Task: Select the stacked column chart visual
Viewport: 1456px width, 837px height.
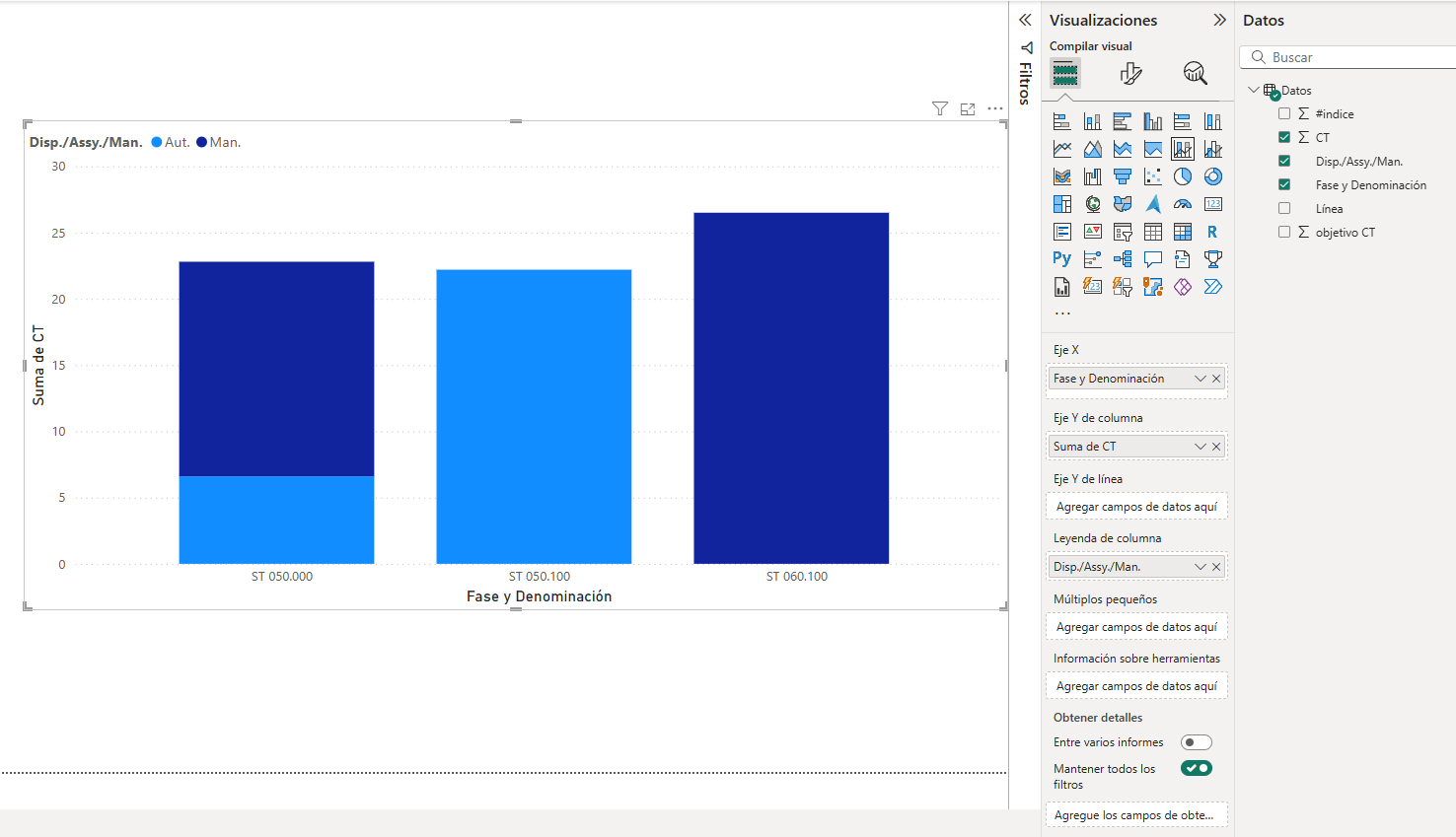Action: [x=1093, y=121]
